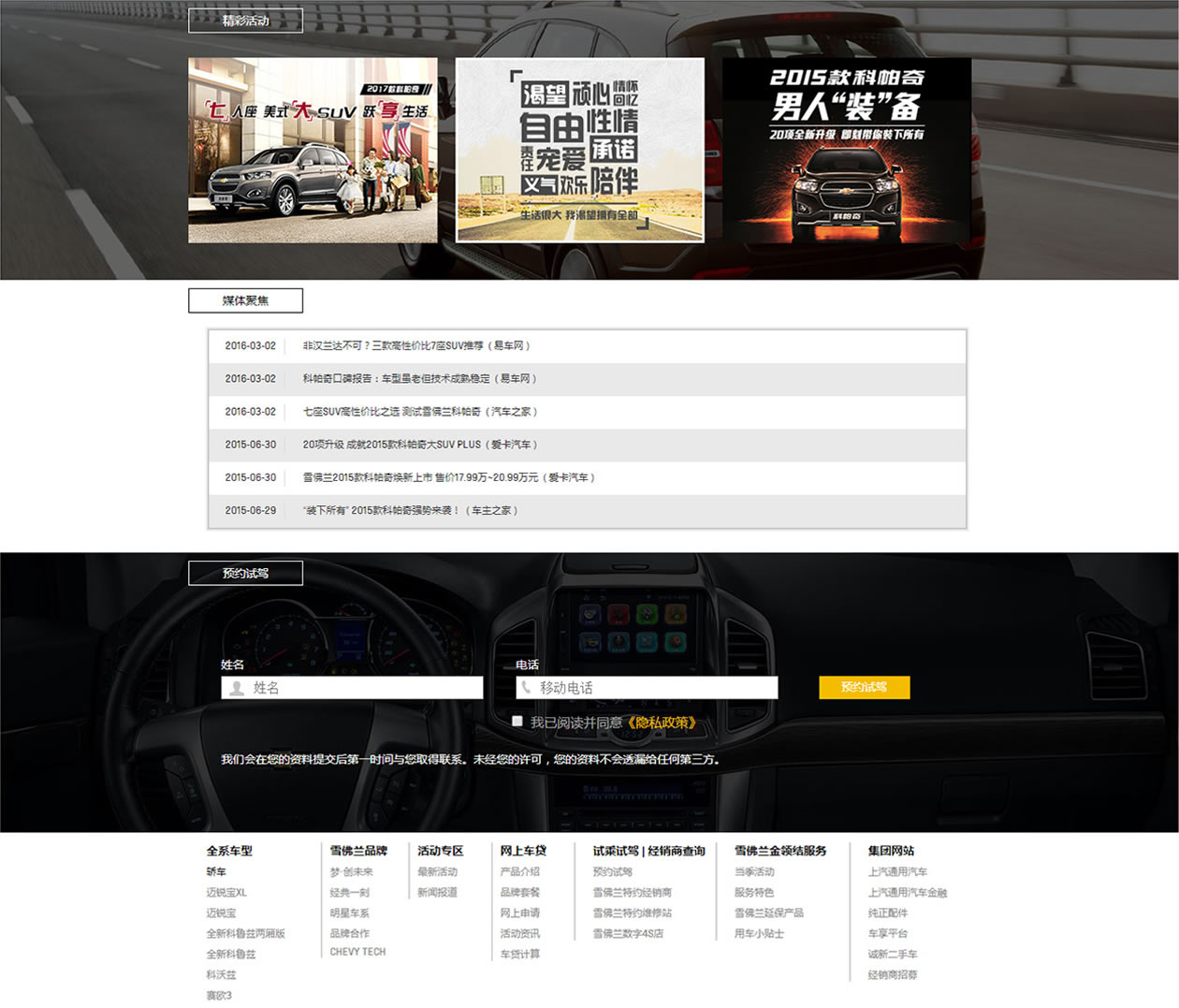Image resolution: width=1179 pixels, height=1008 pixels.
Task: Open the 明星车系 footer link
Action: click(350, 913)
